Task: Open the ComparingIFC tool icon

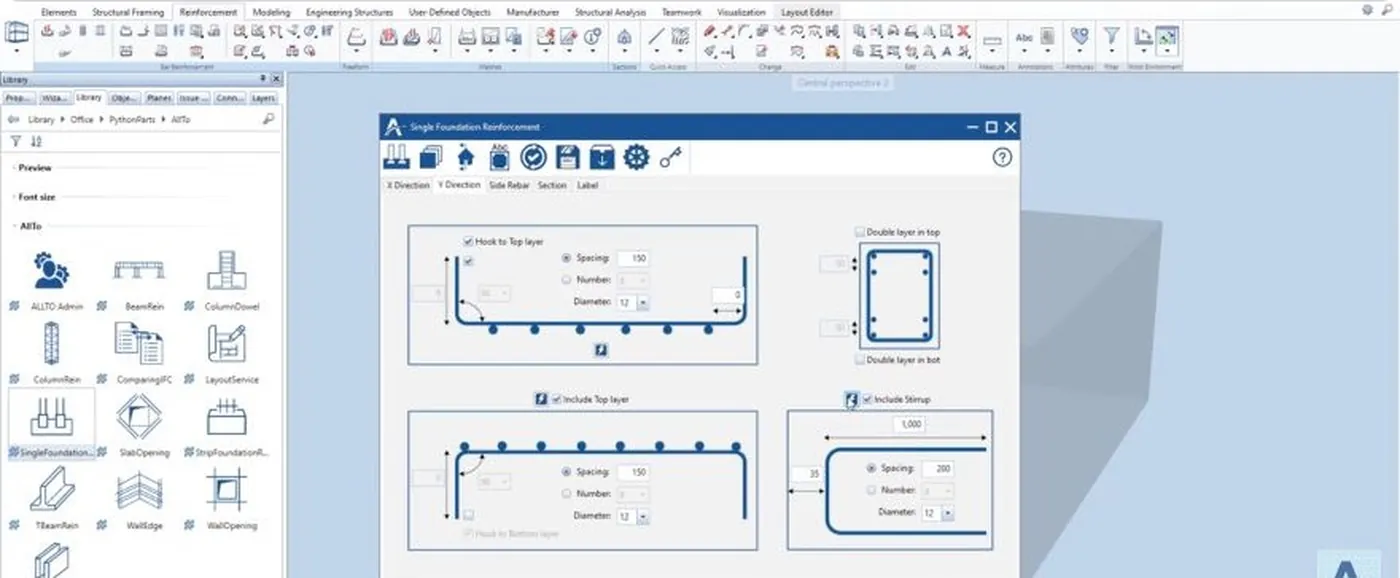Action: click(x=139, y=344)
